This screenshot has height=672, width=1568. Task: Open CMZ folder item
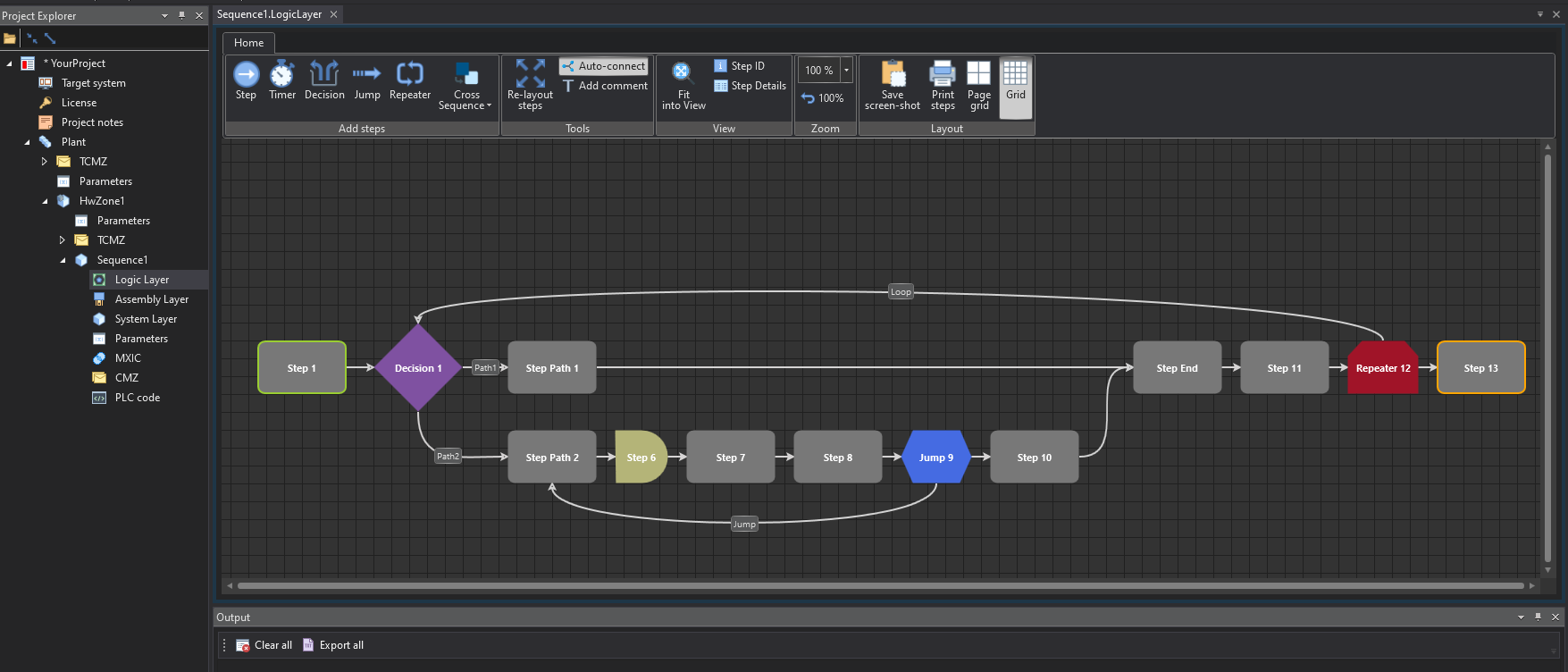[x=126, y=378]
